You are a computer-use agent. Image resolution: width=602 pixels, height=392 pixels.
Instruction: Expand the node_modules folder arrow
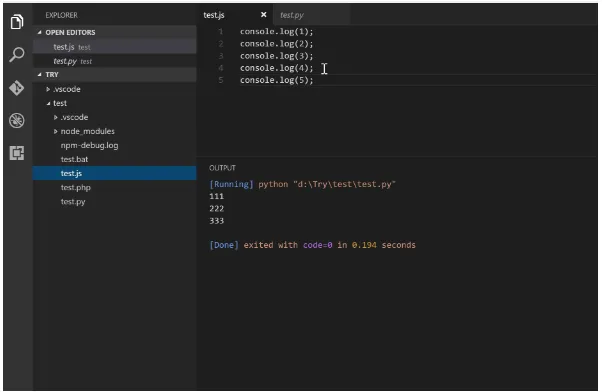tap(55, 131)
